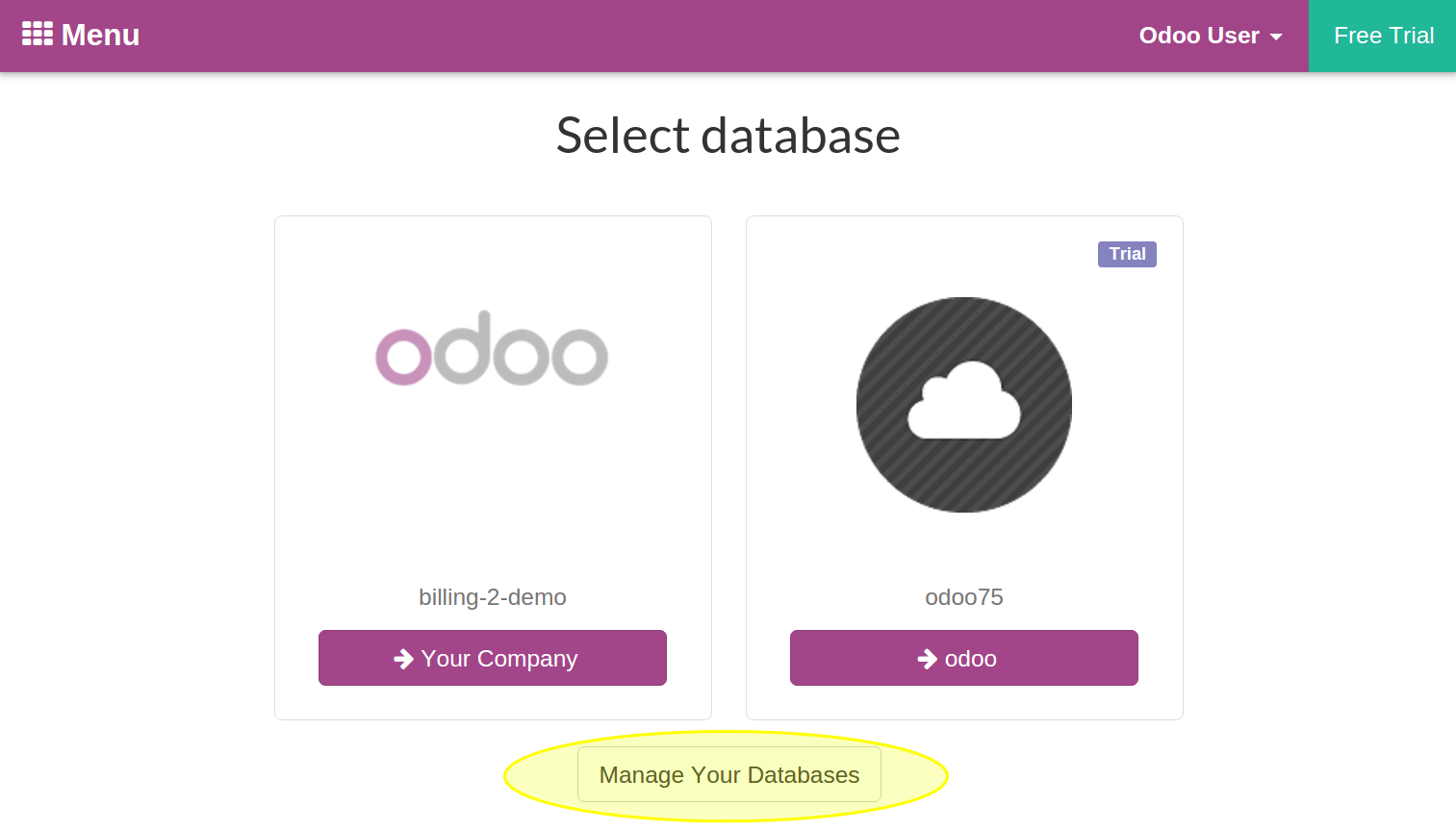The width and height of the screenshot is (1456, 830).
Task: Enter the Your Company database
Action: (x=492, y=658)
